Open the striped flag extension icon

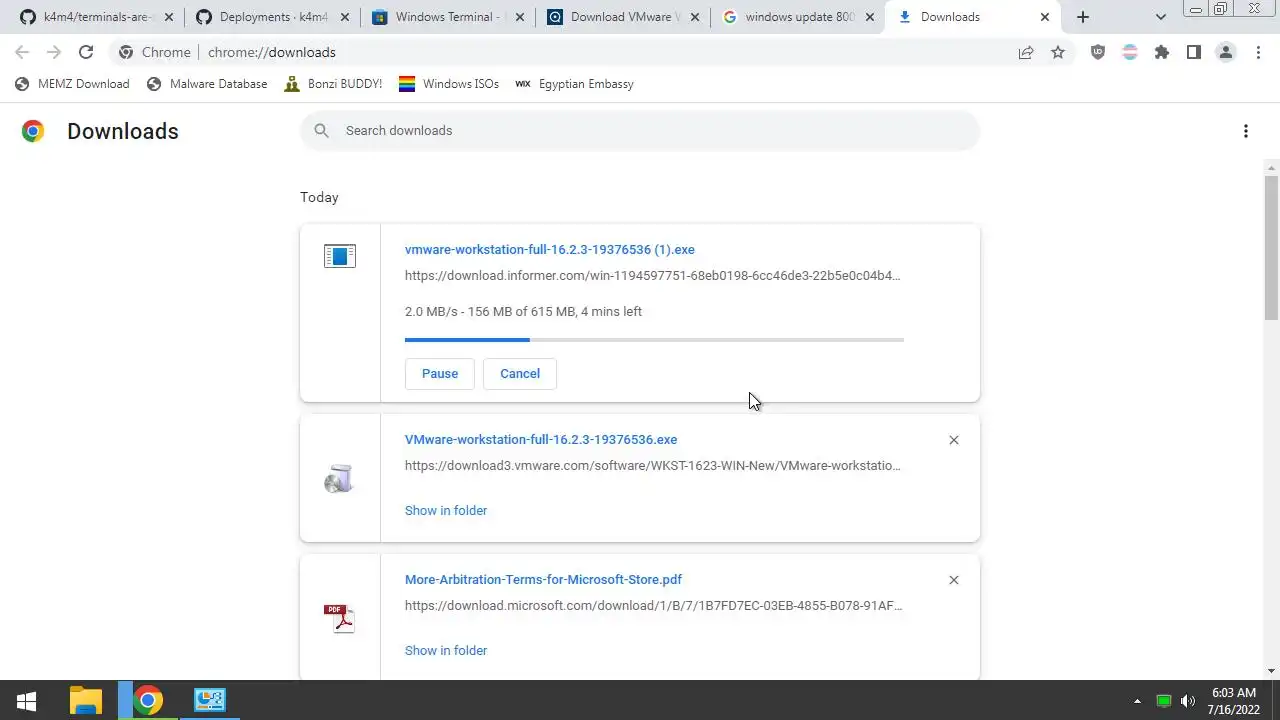[x=1130, y=52]
